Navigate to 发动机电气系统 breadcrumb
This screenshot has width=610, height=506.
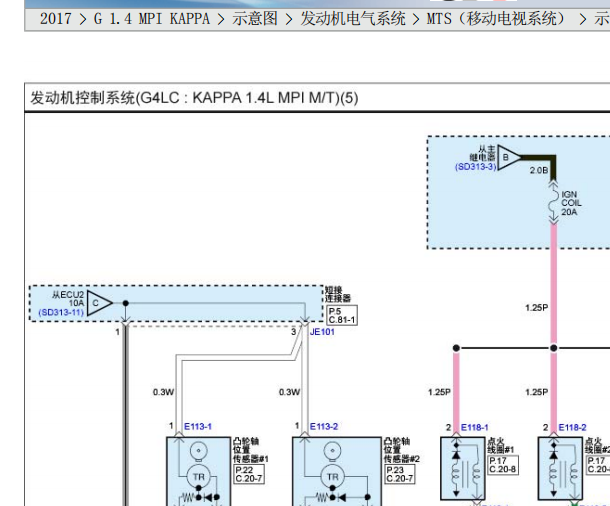click(352, 19)
